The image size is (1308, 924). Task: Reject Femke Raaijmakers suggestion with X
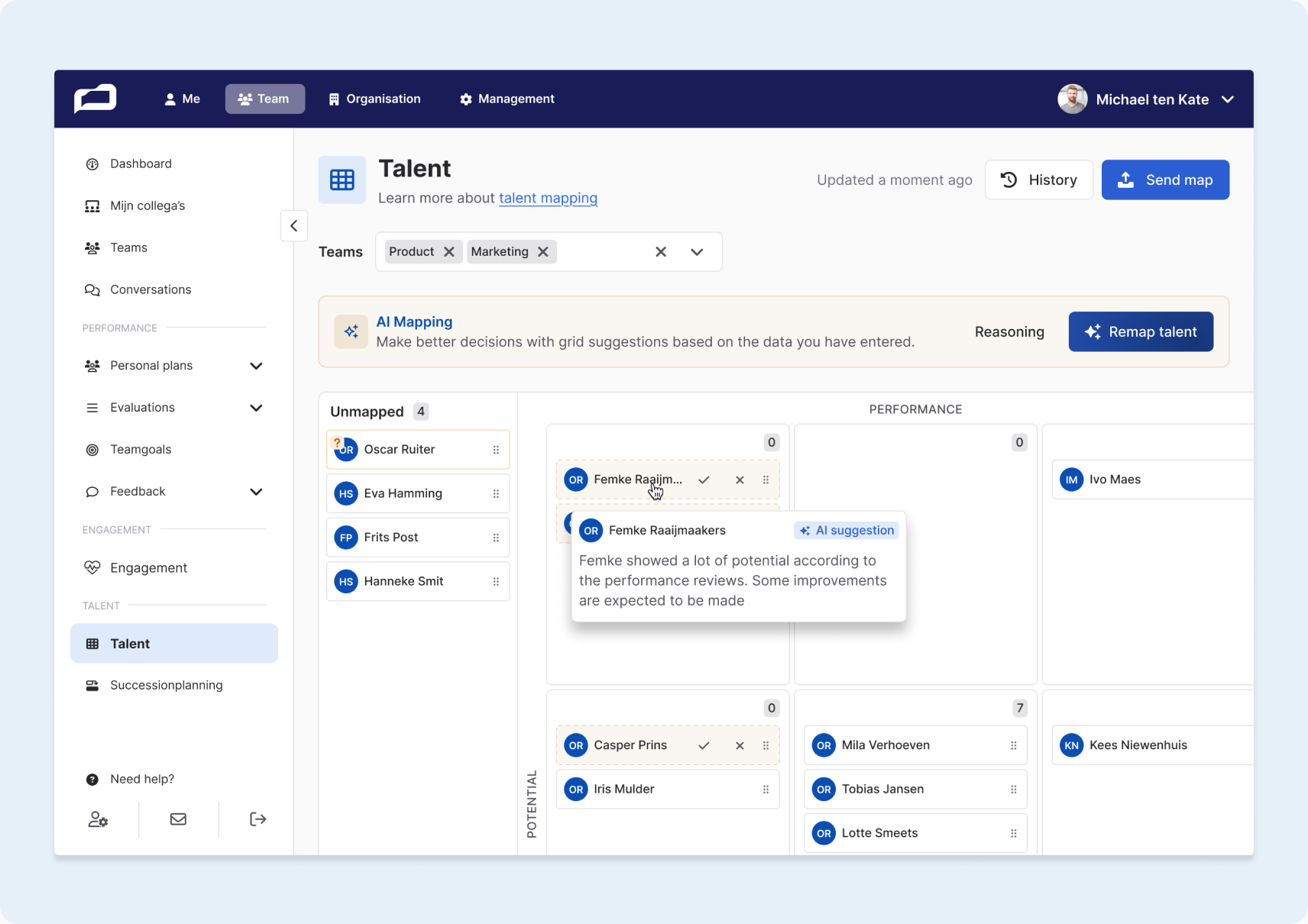[740, 480]
